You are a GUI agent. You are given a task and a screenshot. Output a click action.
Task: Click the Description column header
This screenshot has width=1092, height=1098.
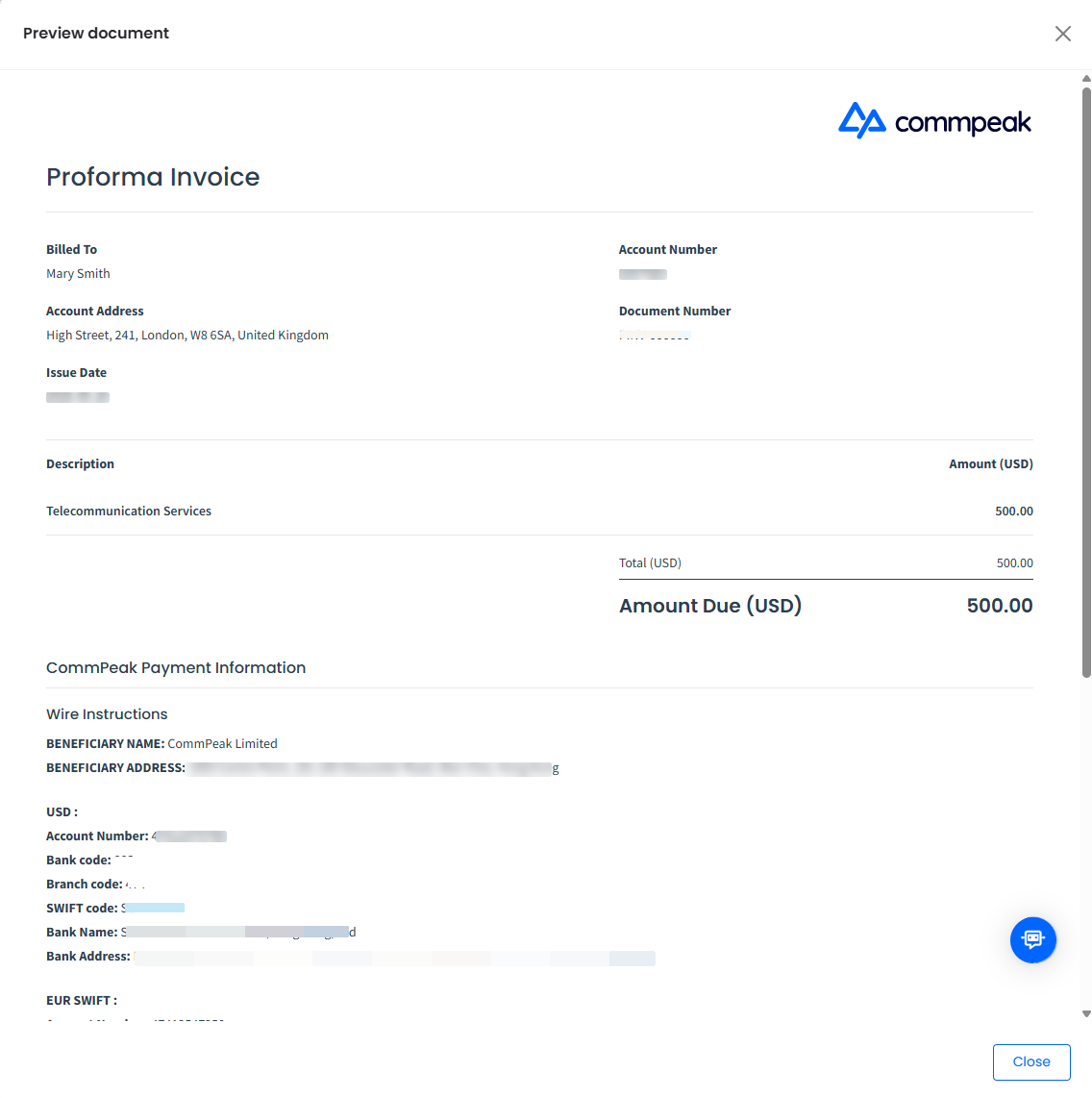pos(80,463)
